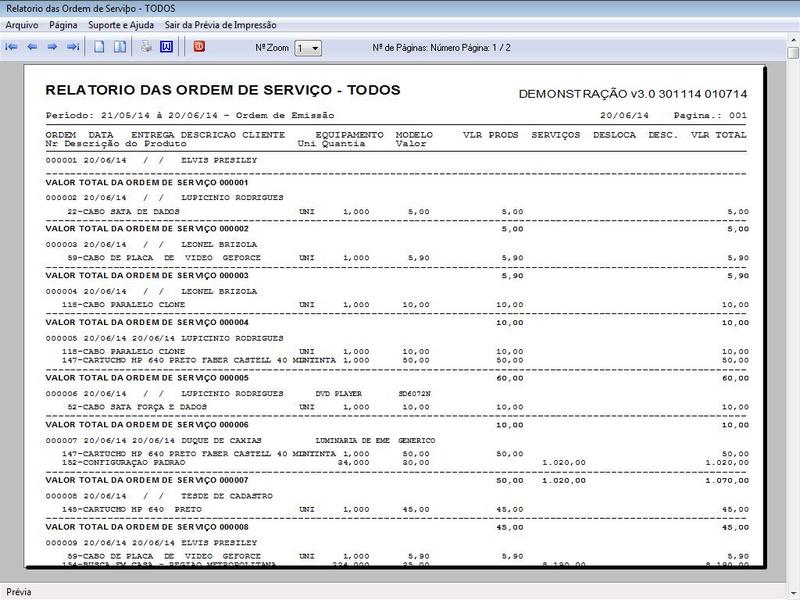Click the 'Nº Zoom' label
Screen dimensions: 800x600
pos(272,47)
